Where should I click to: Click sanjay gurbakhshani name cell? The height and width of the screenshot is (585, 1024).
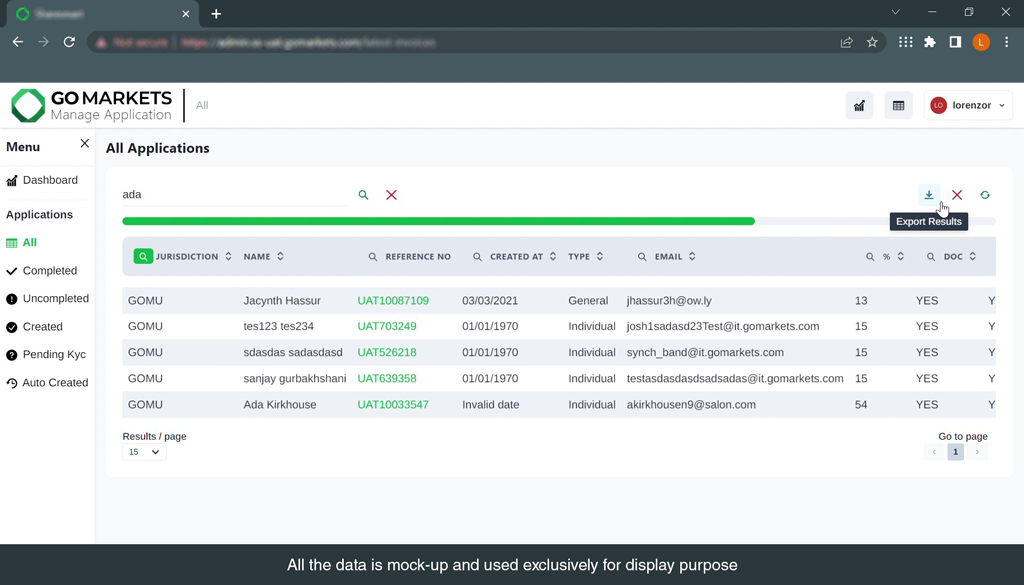[x=295, y=378]
